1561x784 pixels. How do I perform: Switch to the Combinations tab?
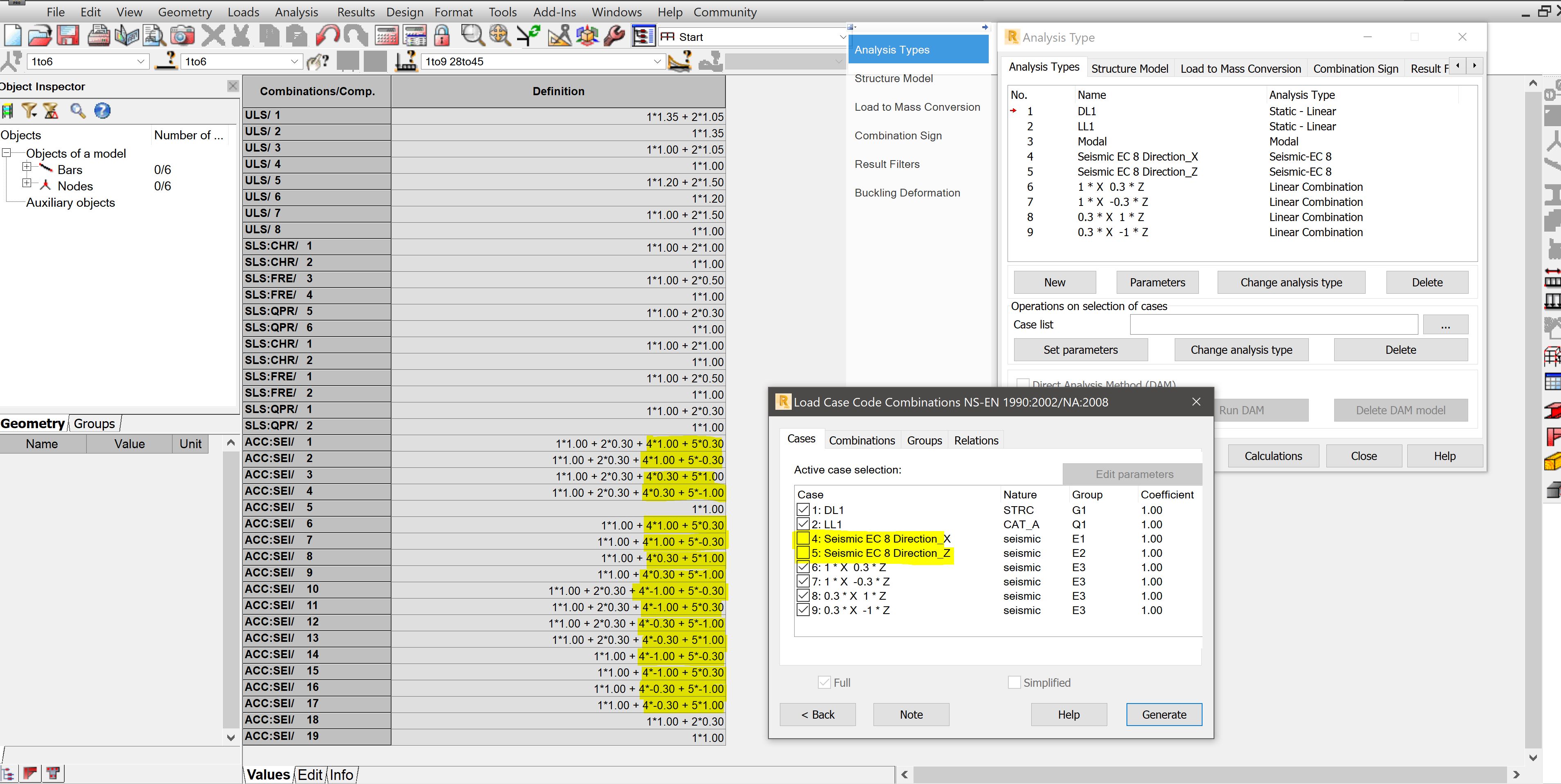point(862,440)
